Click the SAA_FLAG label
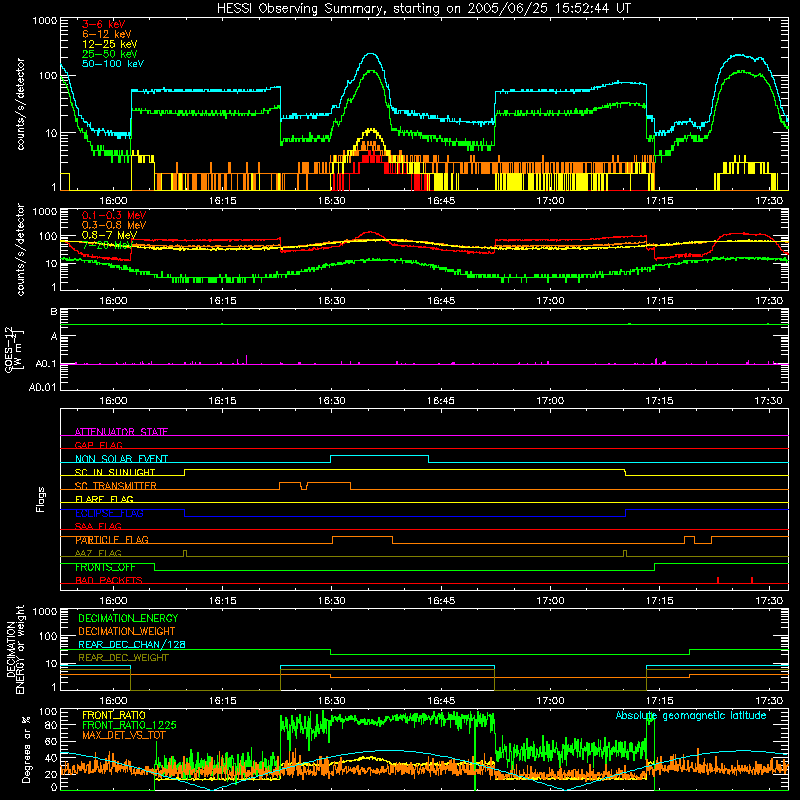 pos(98,526)
